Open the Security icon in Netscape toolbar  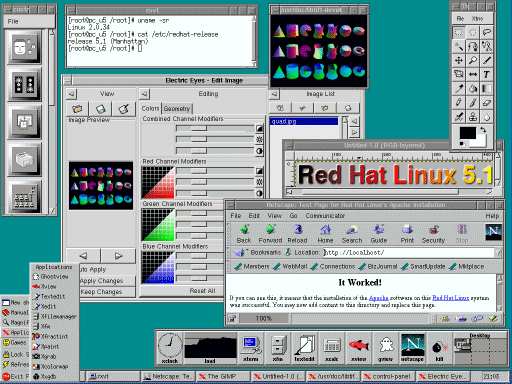(433, 233)
